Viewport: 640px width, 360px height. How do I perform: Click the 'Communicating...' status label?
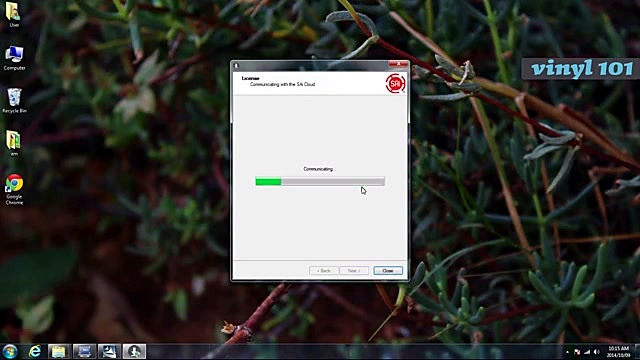coord(319,169)
